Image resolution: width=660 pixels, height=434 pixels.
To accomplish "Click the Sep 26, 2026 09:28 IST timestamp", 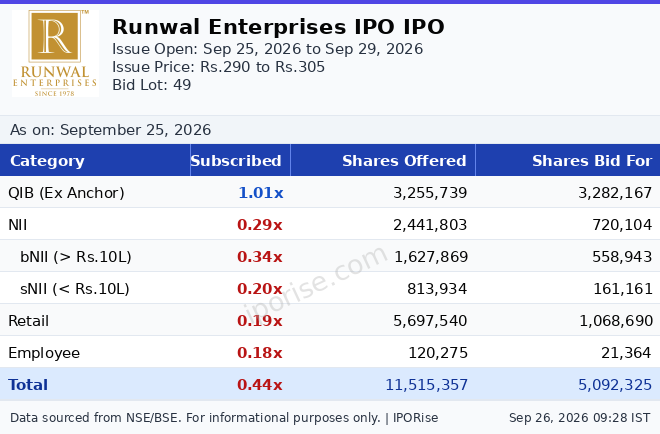I will point(580,418).
